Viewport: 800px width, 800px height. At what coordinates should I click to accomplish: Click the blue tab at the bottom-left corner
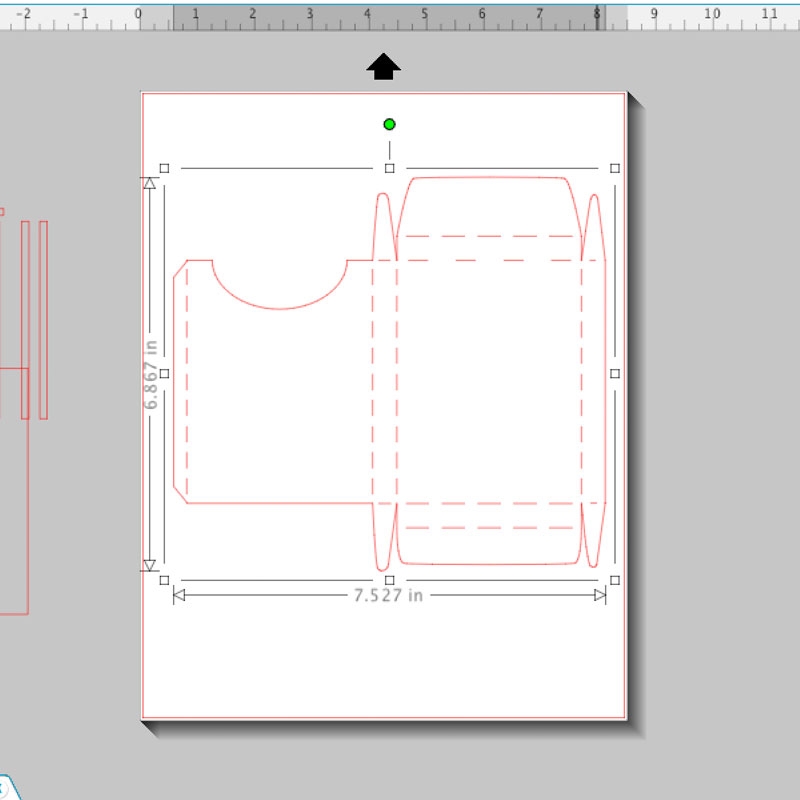click(x=9, y=787)
